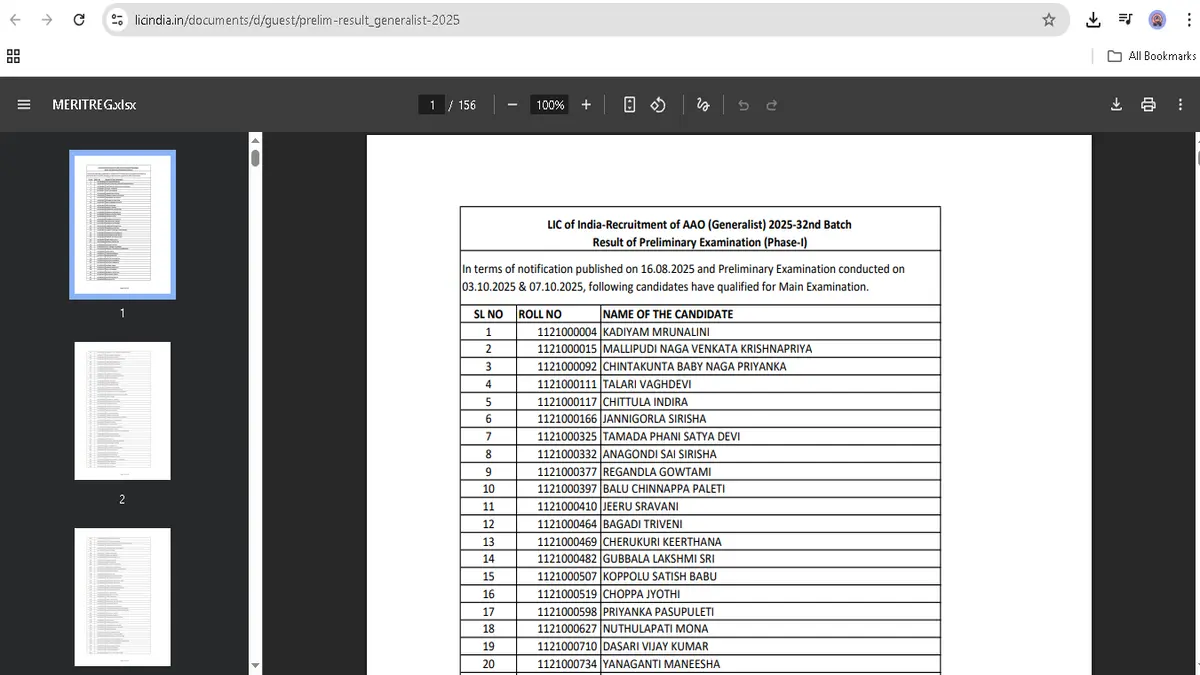1200x675 pixels.
Task: Bookmark this page using the star
Action: pyautogui.click(x=1047, y=19)
